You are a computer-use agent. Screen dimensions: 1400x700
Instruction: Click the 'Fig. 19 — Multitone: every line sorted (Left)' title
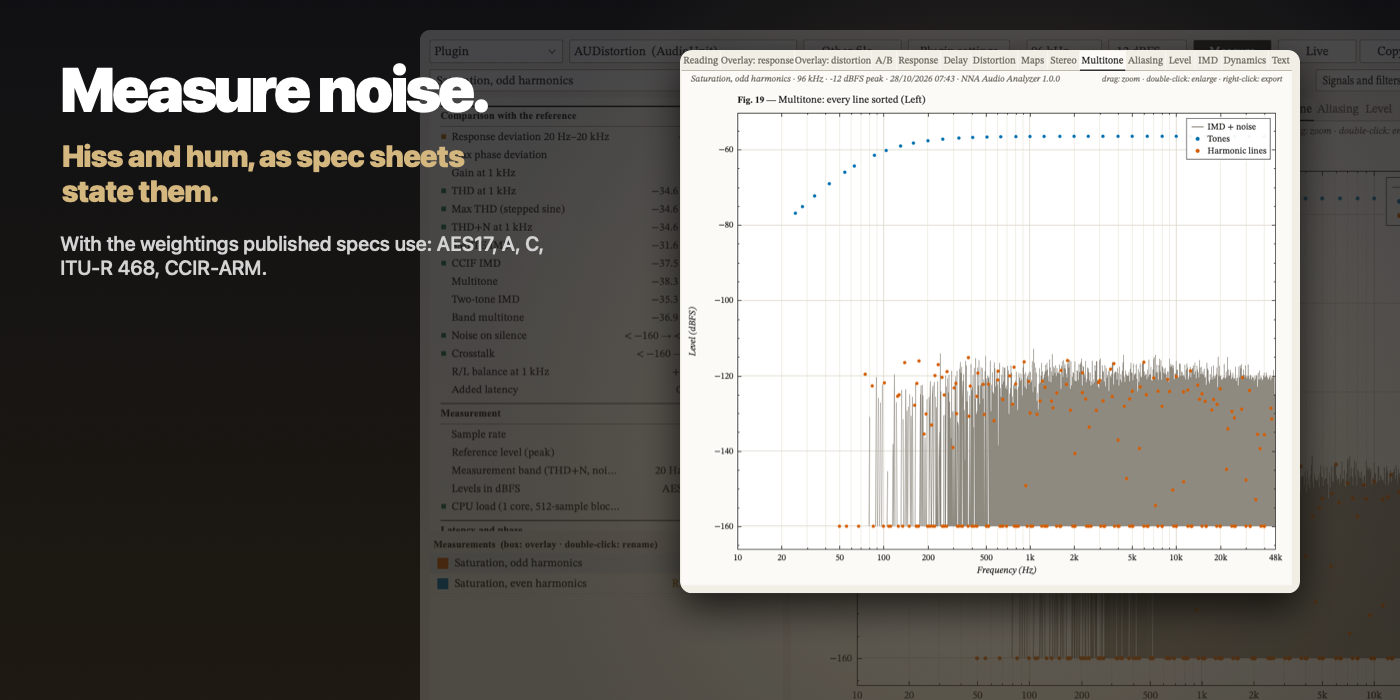[x=831, y=100]
